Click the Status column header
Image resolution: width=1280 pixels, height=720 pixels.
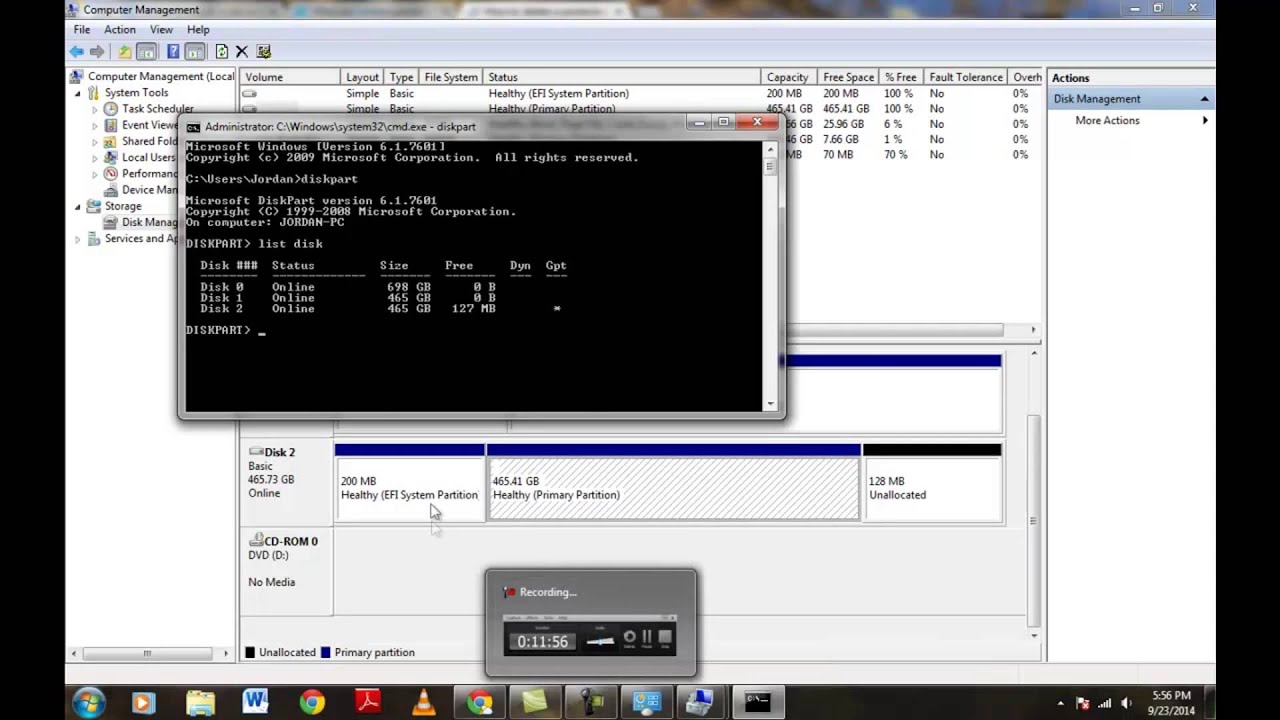621,77
